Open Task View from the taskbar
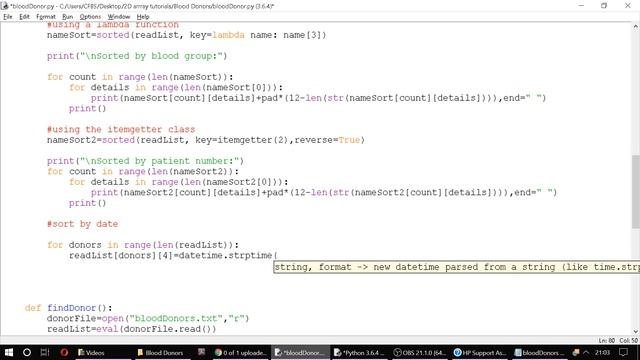 point(45,352)
